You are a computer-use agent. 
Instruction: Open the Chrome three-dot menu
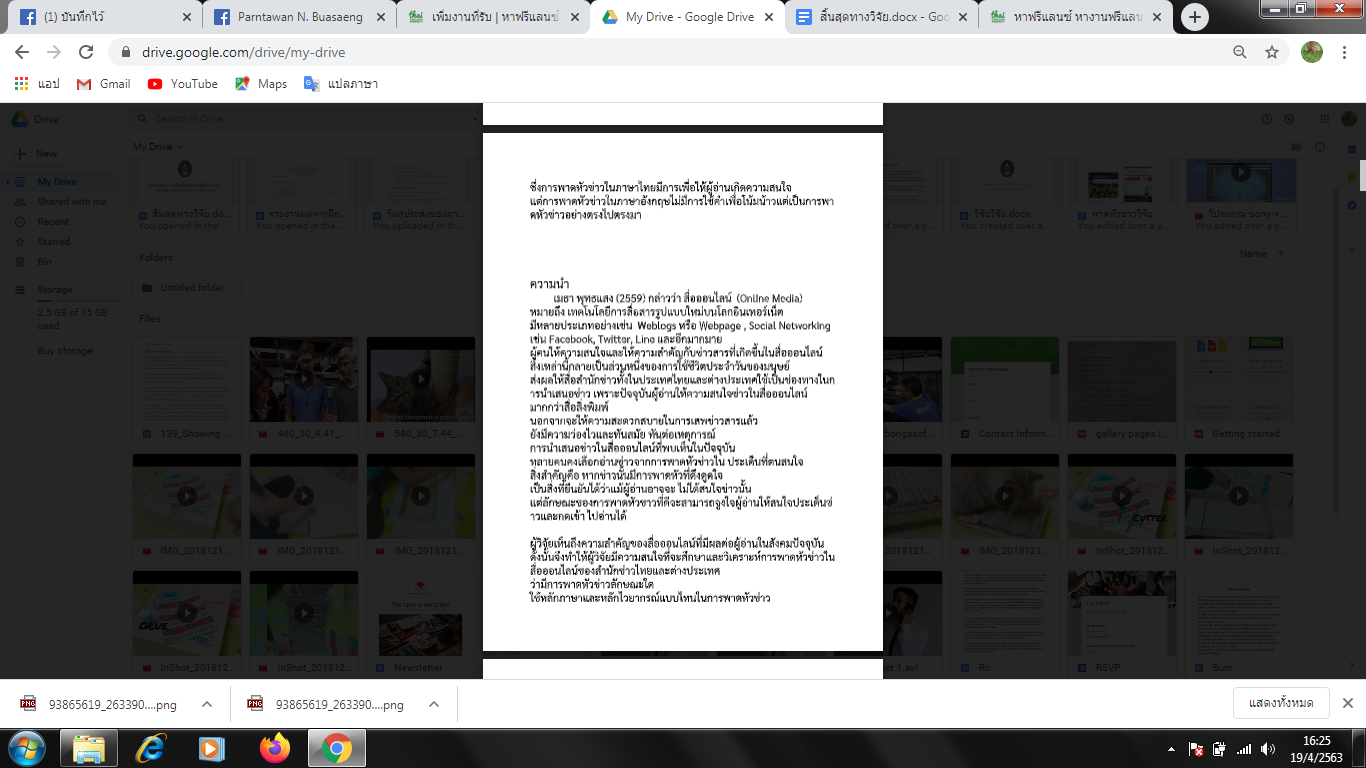[x=1345, y=52]
